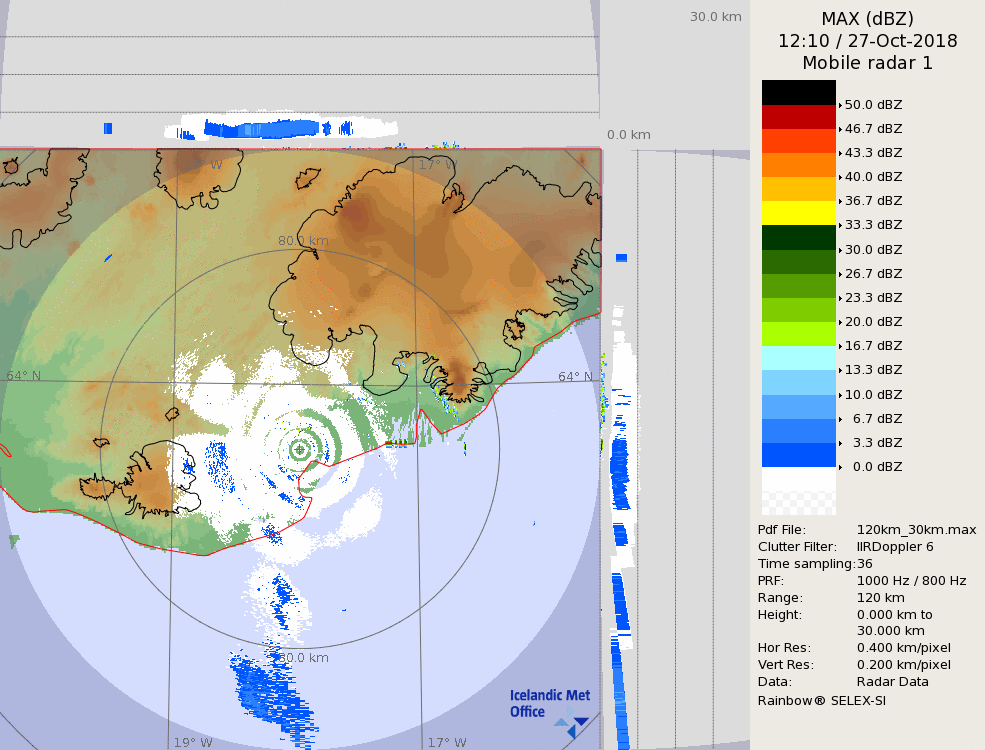Click the arrow marker beside 0.0 dBZ
This screenshot has height=750, width=985.
(x=840, y=467)
